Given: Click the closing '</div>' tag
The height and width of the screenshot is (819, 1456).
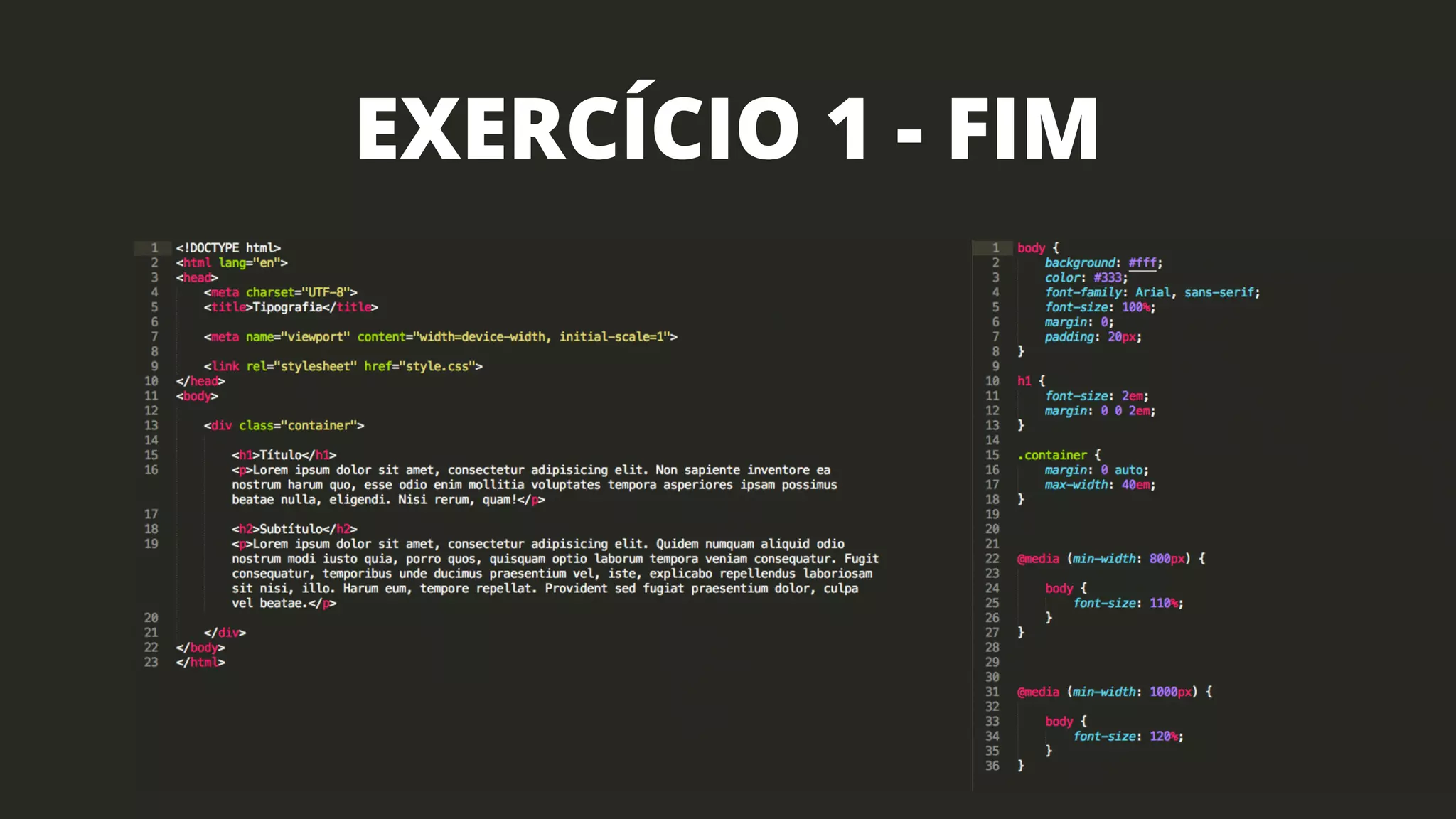Looking at the screenshot, I should click(225, 633).
